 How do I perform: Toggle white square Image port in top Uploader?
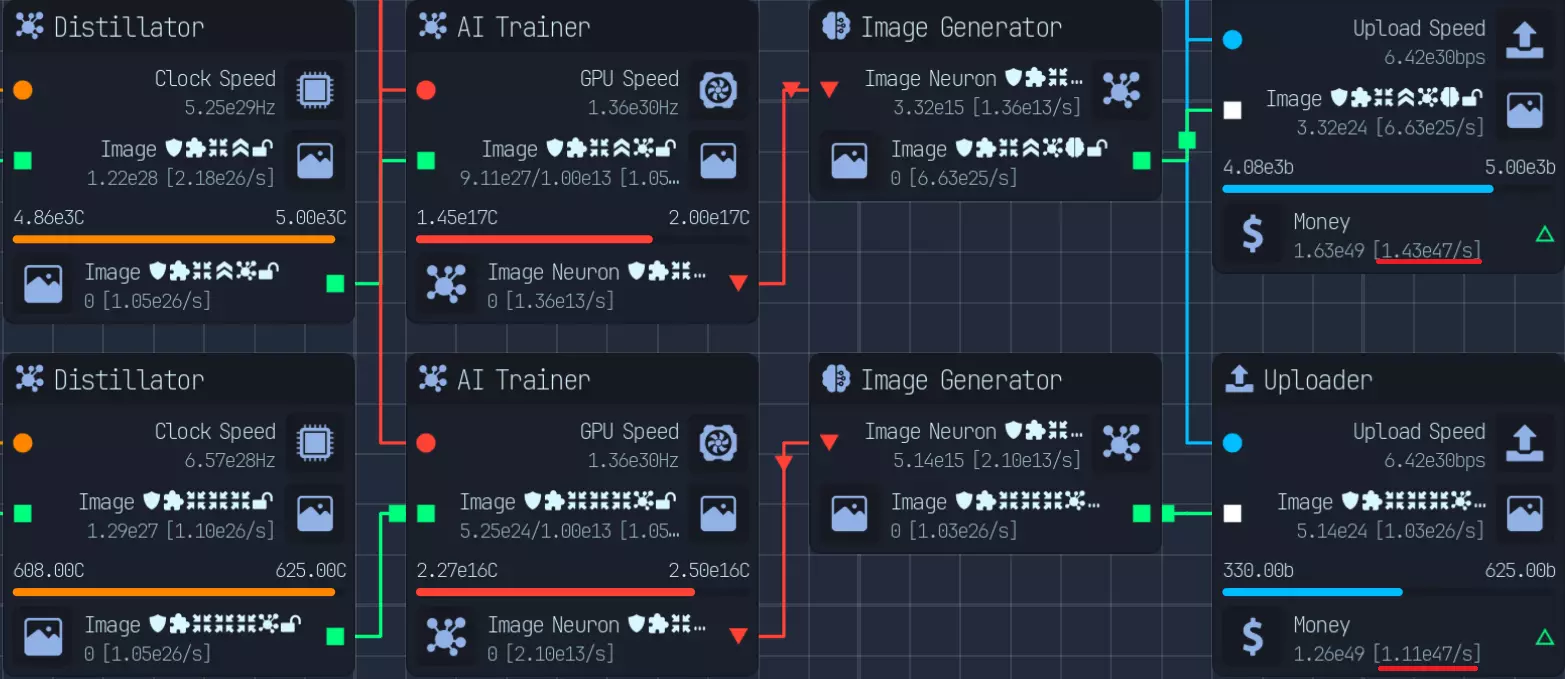pyautogui.click(x=1233, y=110)
